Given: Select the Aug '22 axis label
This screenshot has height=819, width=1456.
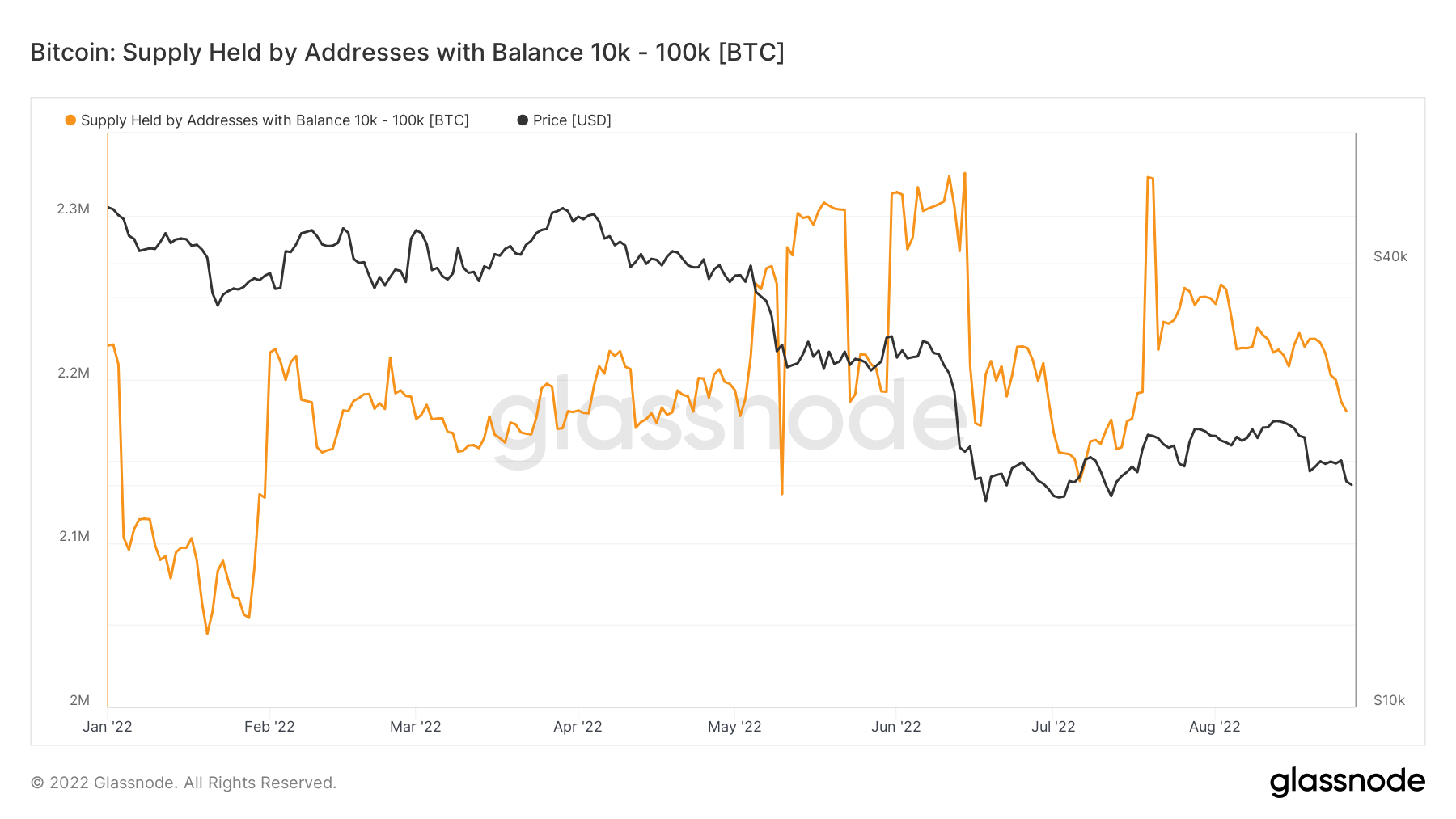Looking at the screenshot, I should (1215, 727).
